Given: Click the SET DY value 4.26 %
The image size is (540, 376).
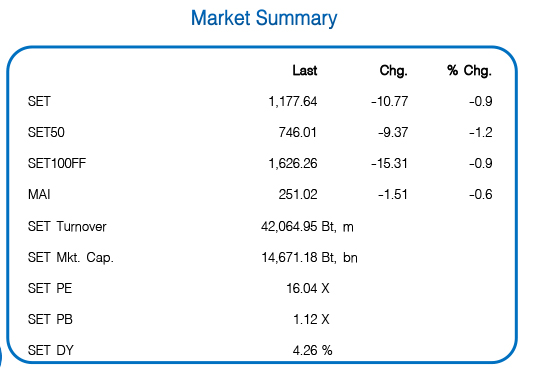Looking at the screenshot, I should point(312,351).
